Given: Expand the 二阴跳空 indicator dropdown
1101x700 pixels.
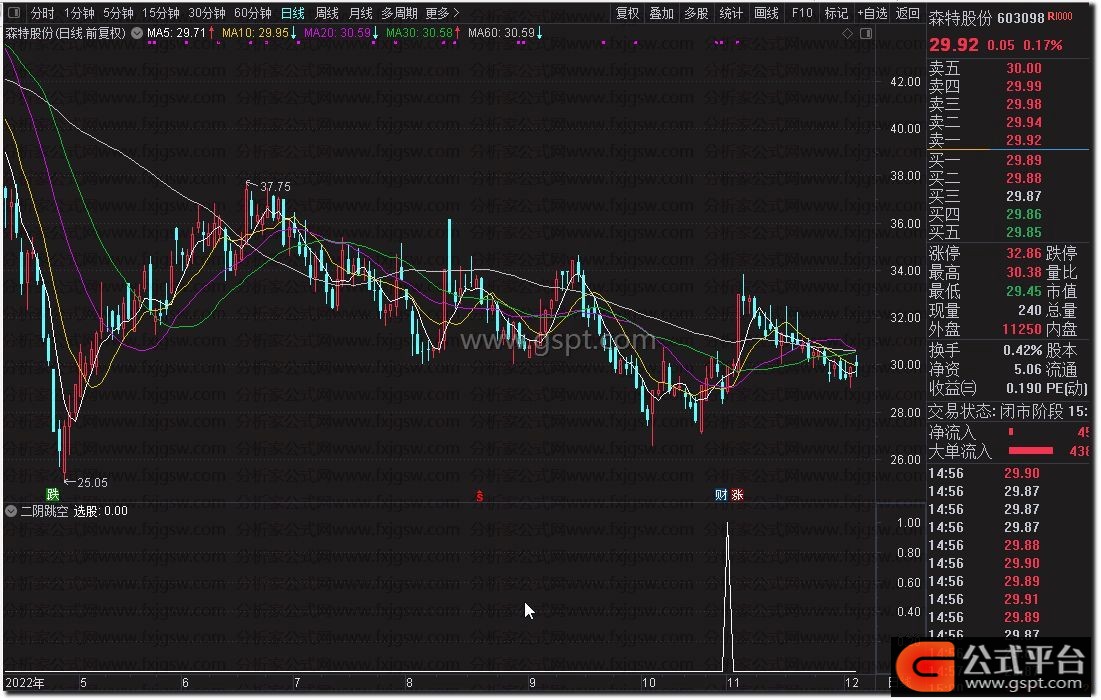Looking at the screenshot, I should tap(11, 511).
